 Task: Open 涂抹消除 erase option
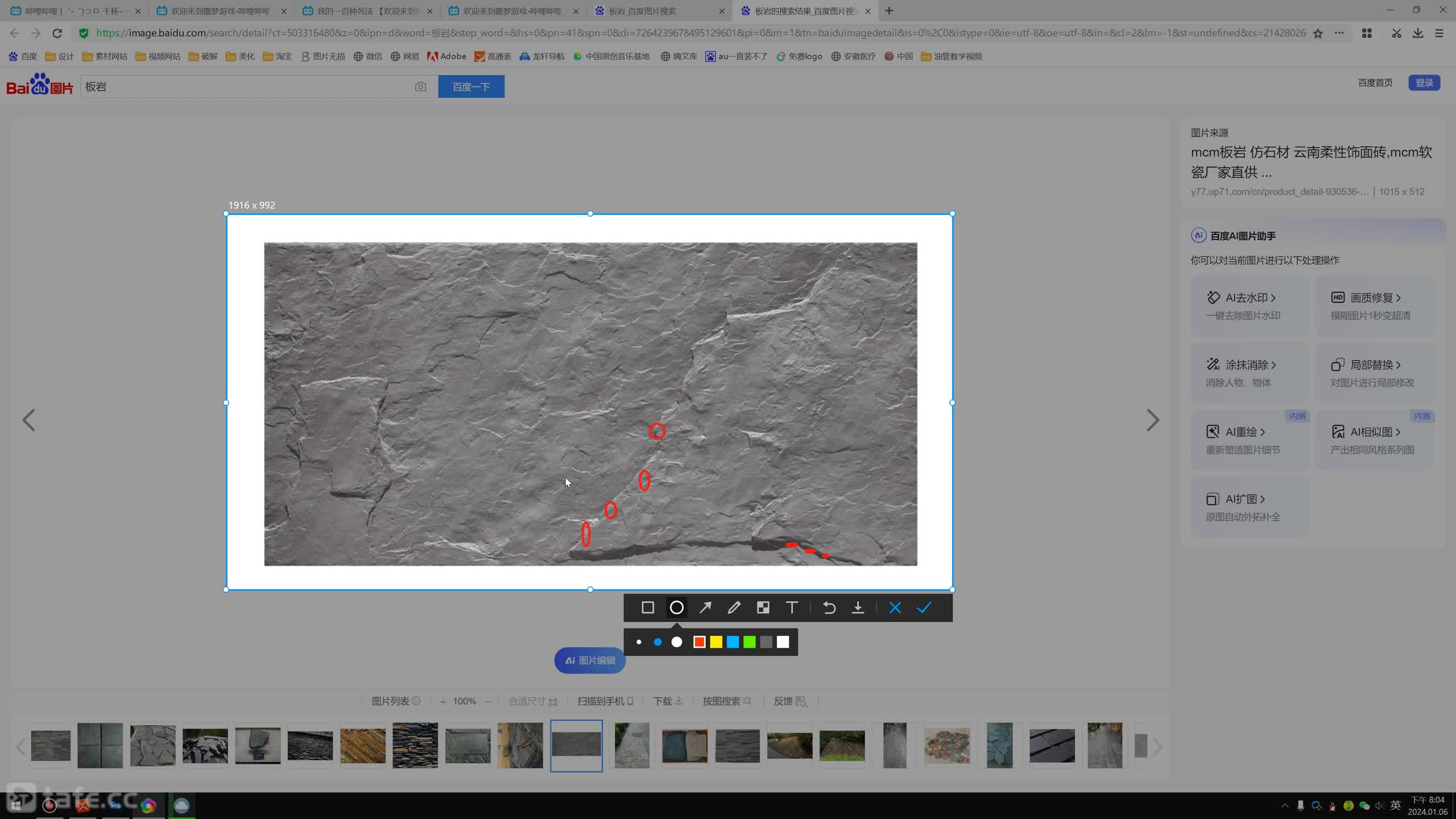tap(1250, 373)
